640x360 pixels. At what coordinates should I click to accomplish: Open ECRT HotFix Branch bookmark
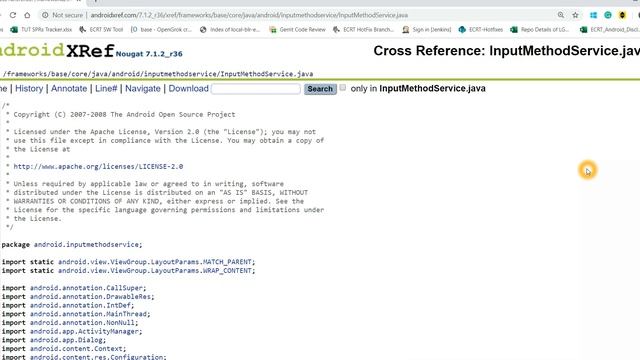point(363,29)
